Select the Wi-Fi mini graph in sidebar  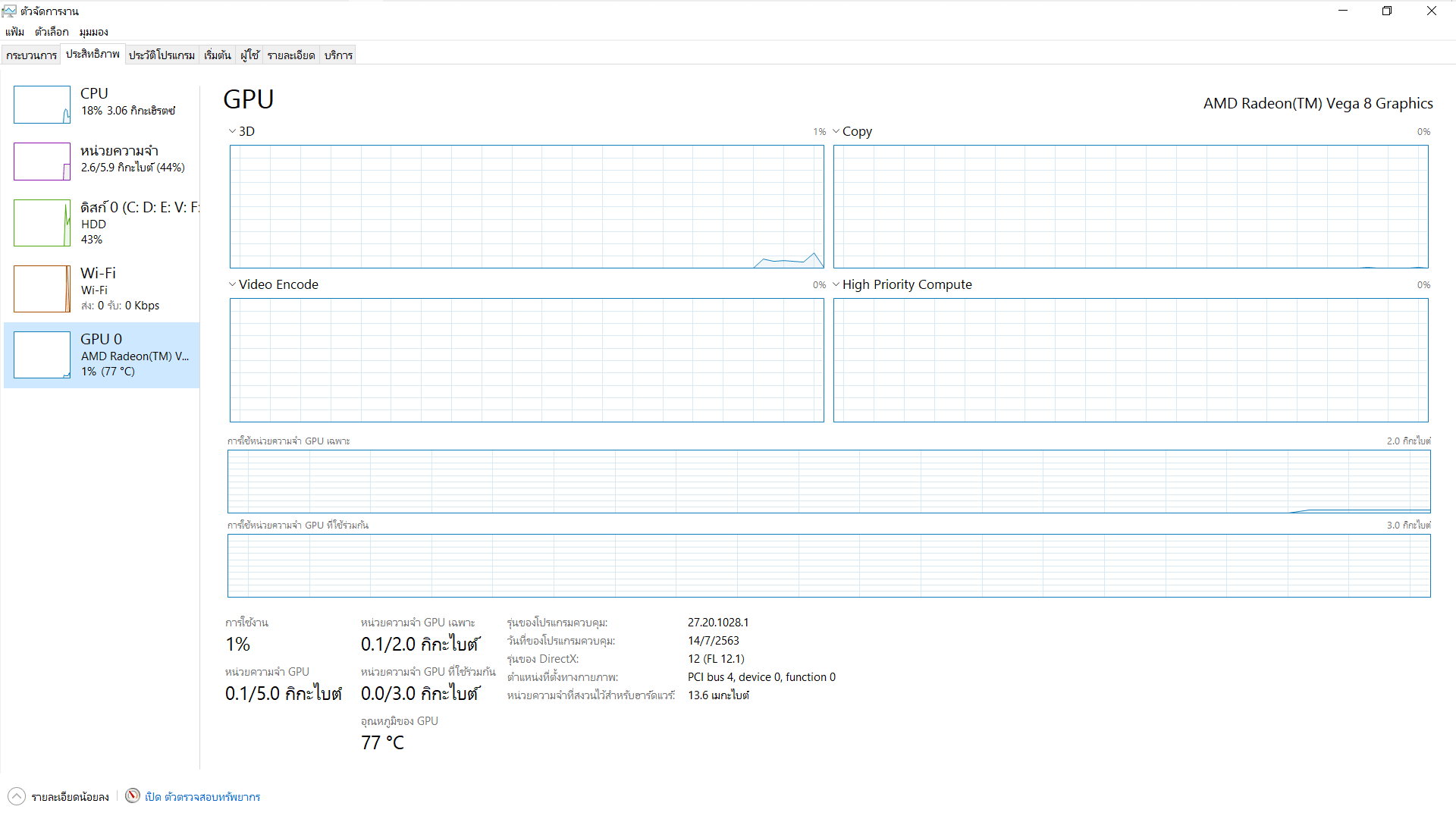point(42,289)
